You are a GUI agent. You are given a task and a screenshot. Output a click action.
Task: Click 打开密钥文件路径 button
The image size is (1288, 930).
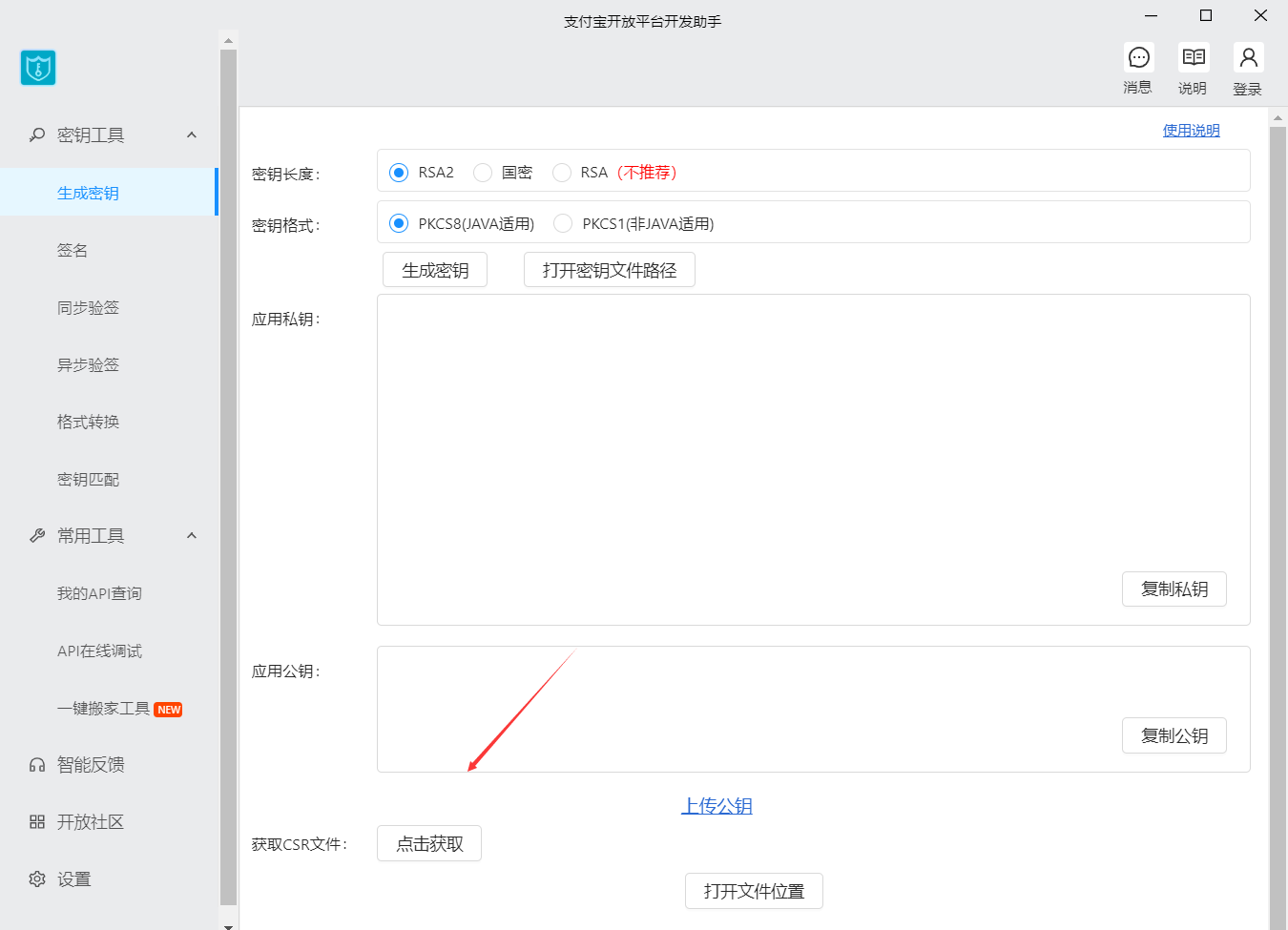point(610,270)
